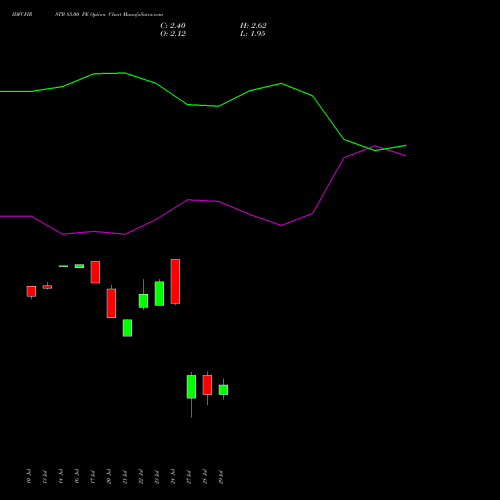Select the 23 Jul date axis label
500x500 pixels.
click(157, 476)
